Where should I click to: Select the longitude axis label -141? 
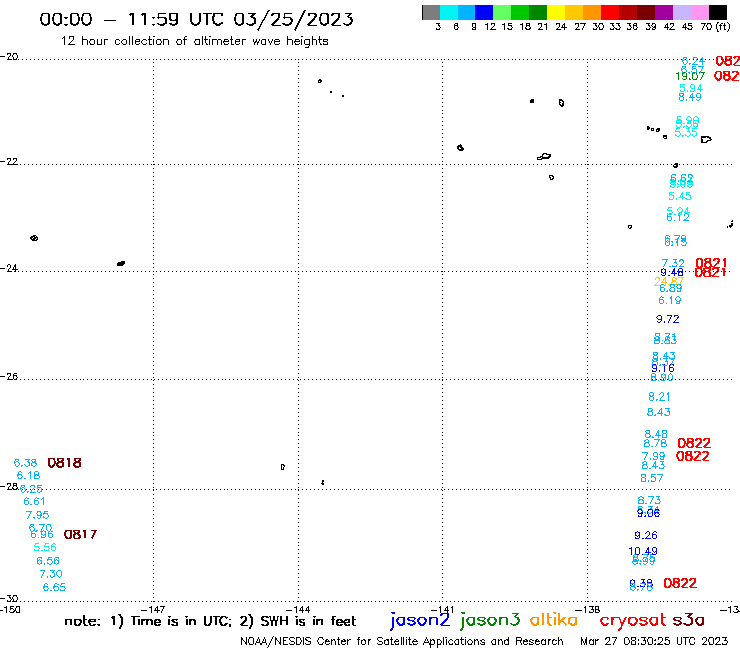442,609
